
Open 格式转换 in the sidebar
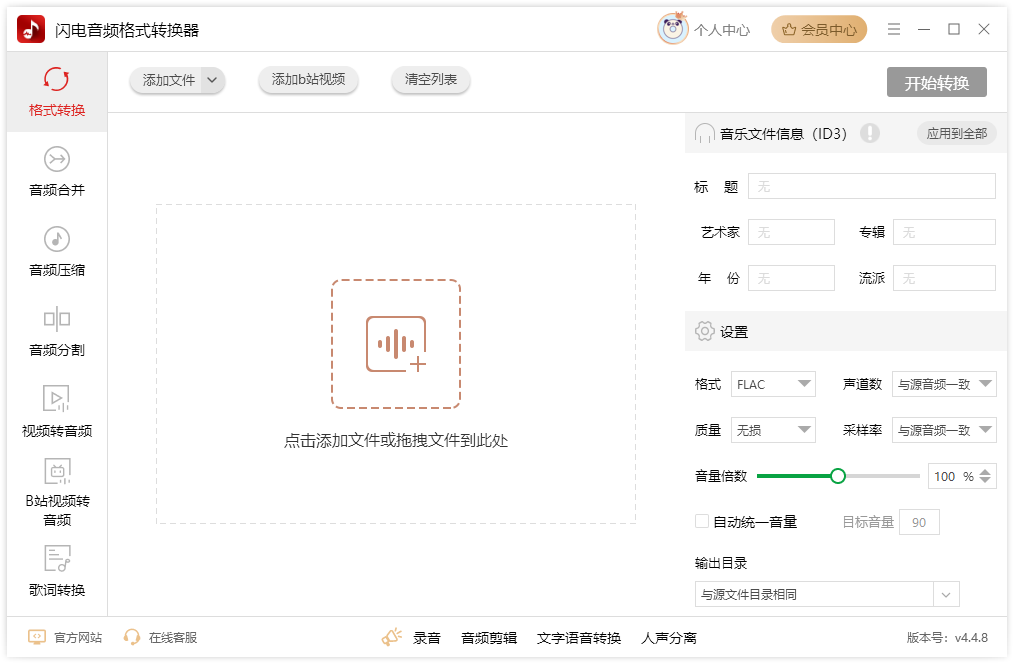click(x=57, y=92)
